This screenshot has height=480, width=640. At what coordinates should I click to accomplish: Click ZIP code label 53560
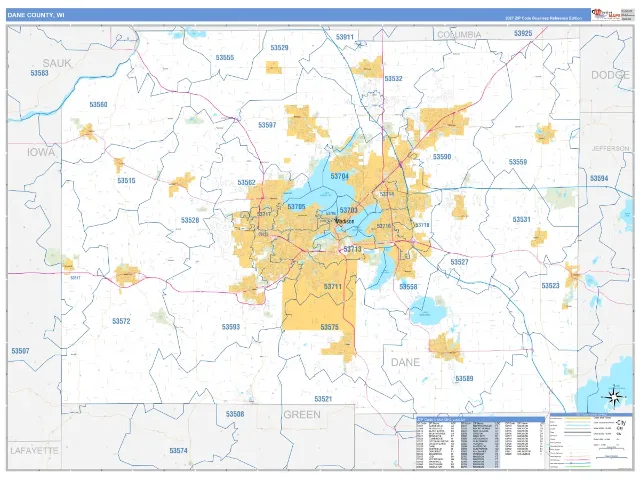click(x=98, y=104)
